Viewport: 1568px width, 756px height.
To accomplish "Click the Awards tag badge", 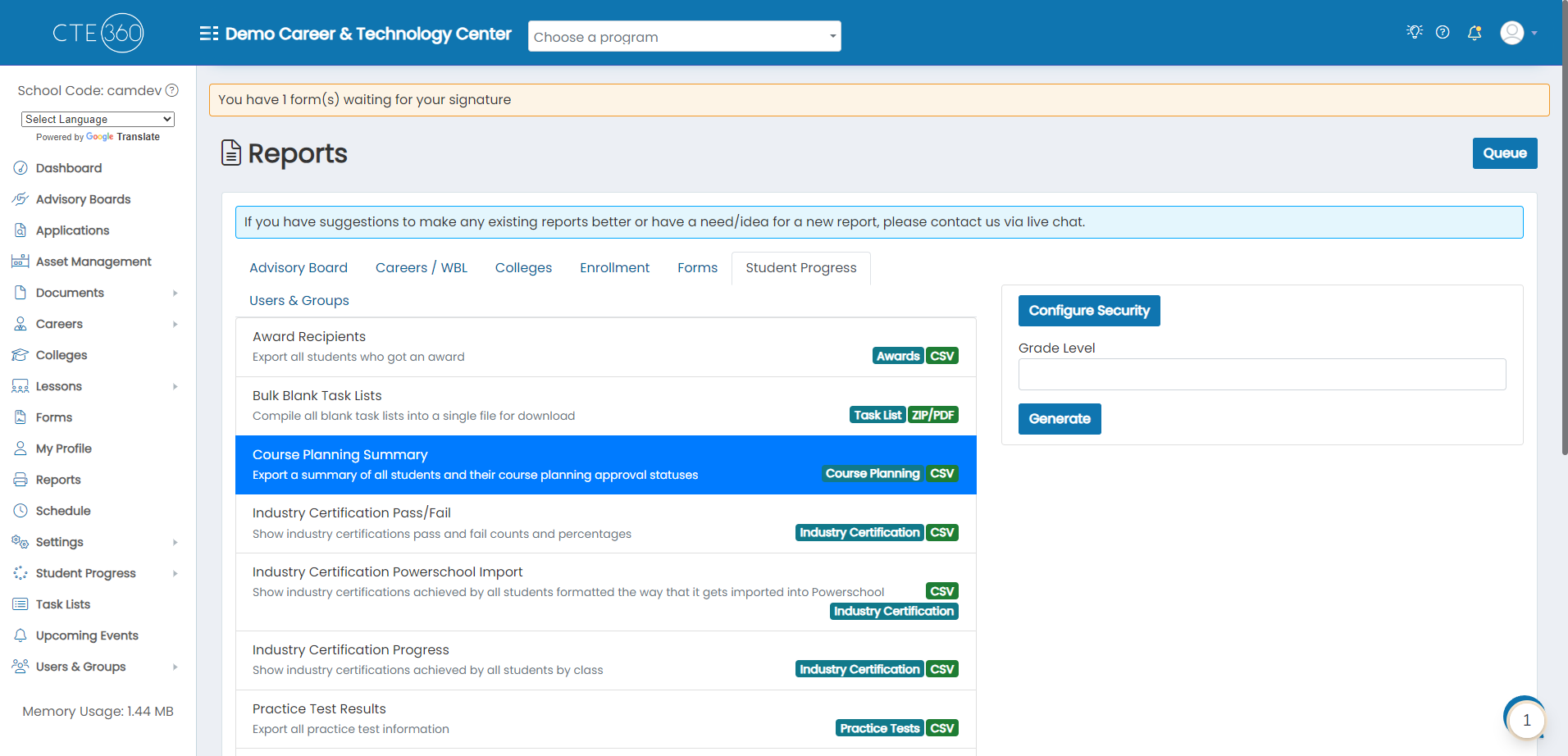I will coord(898,356).
